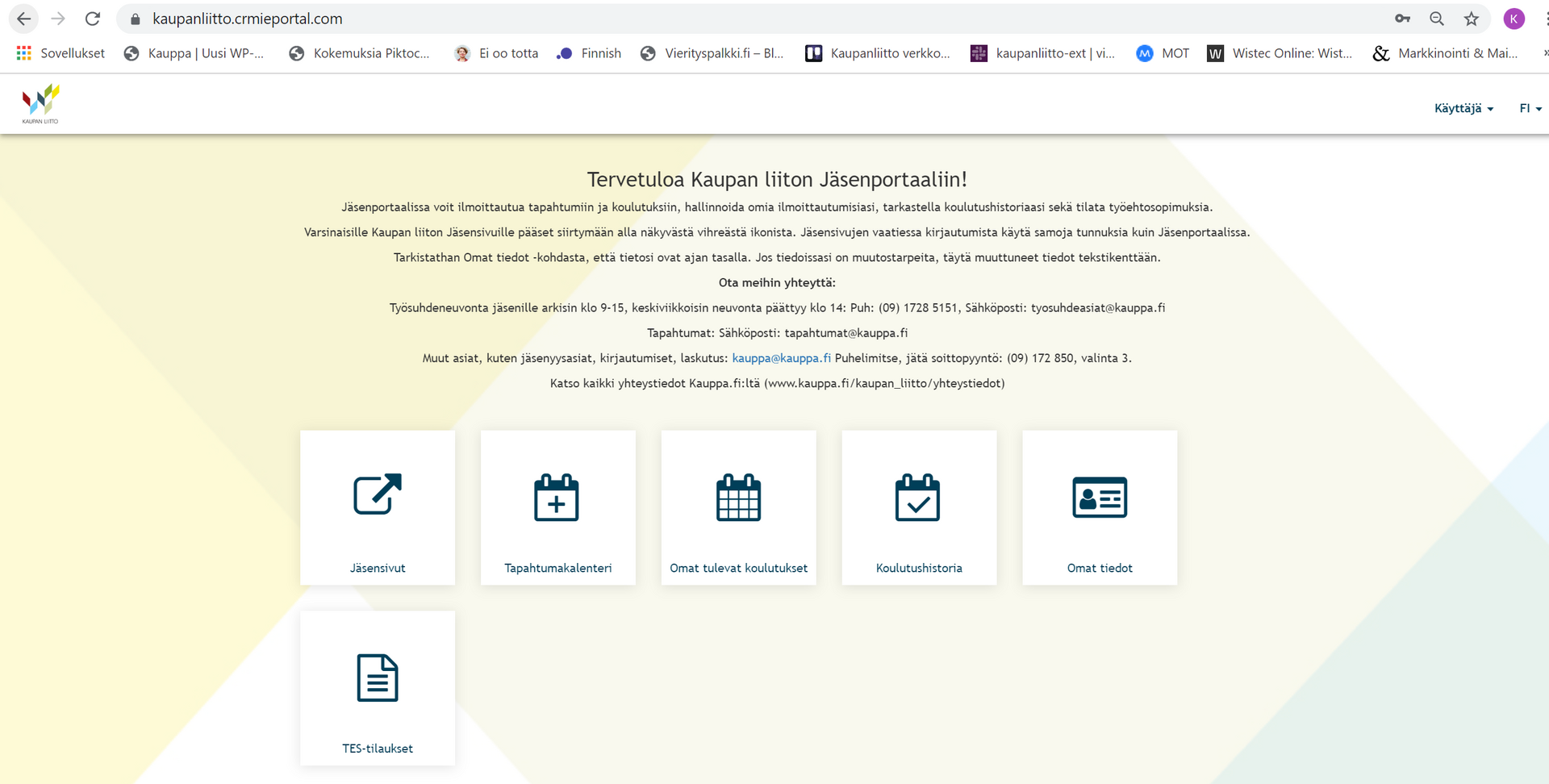Click the Omat tulevat koulutukset label
This screenshot has width=1549, height=784.
click(738, 568)
